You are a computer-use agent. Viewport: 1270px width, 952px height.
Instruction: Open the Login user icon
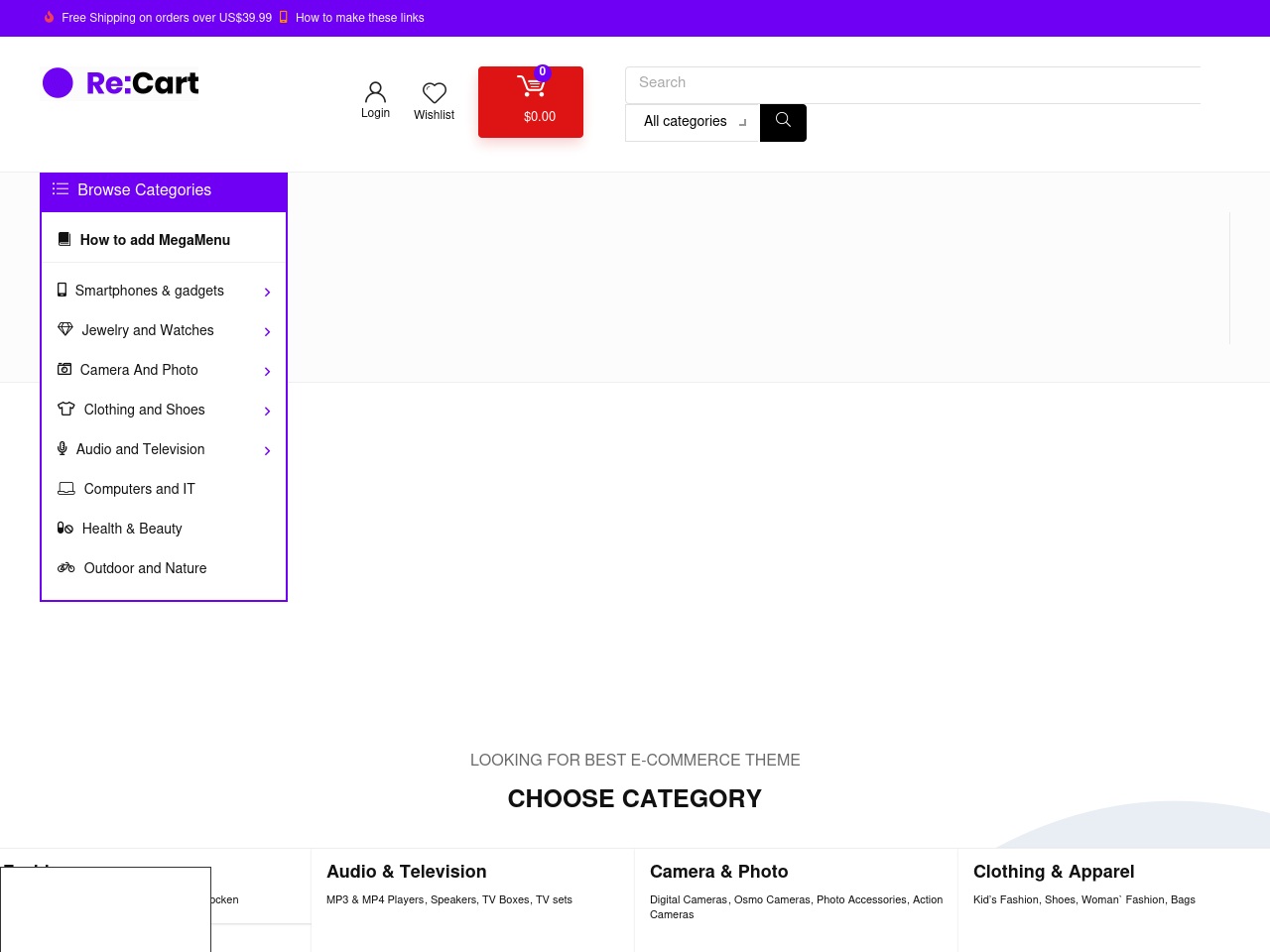375,92
